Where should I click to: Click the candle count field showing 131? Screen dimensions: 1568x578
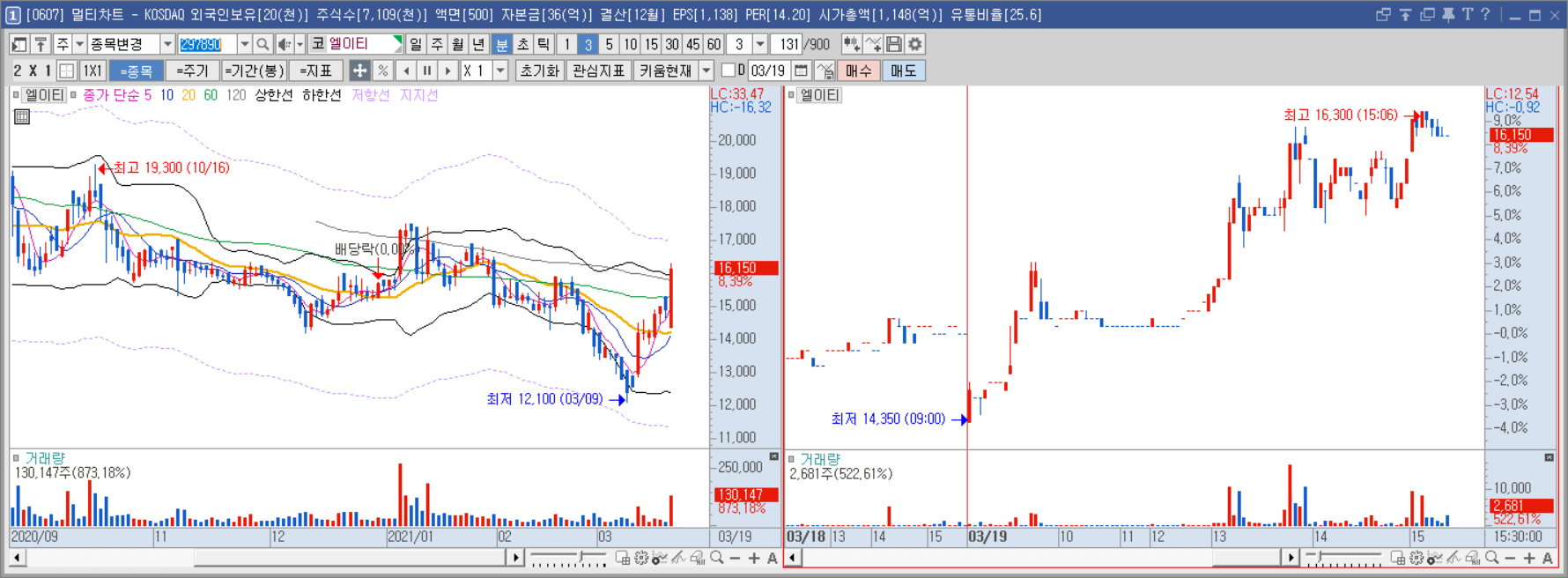click(x=787, y=44)
